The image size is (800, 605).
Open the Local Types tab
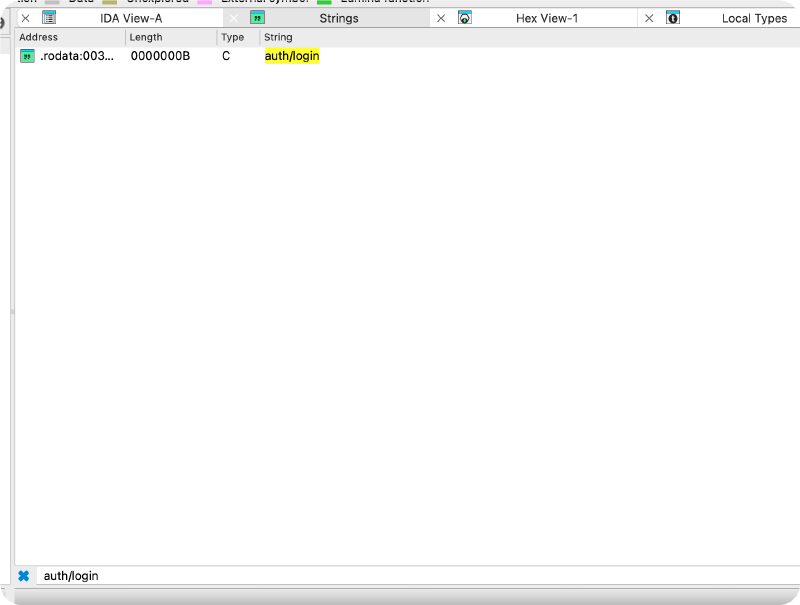(x=754, y=18)
